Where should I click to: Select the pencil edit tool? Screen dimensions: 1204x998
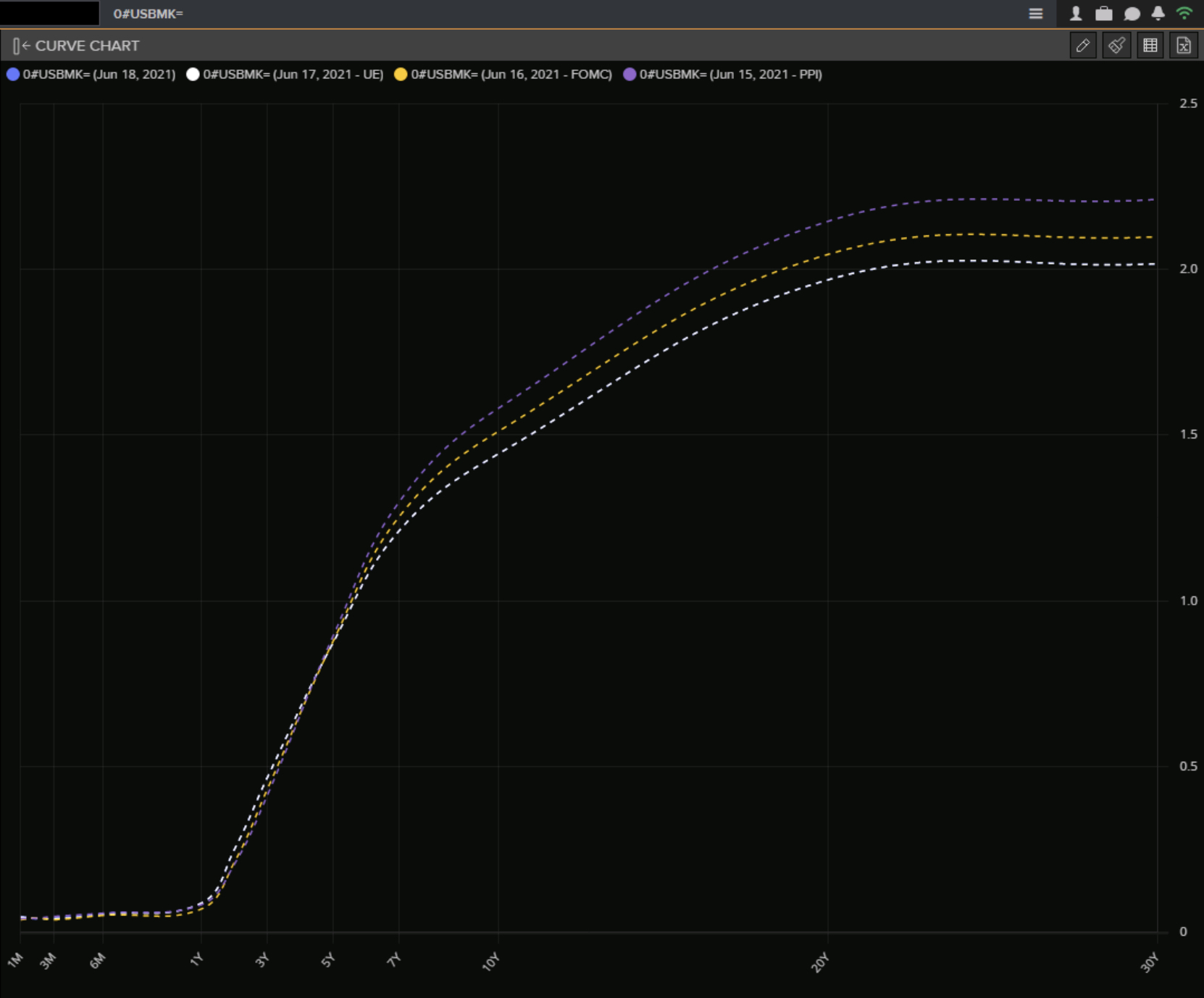click(1082, 46)
